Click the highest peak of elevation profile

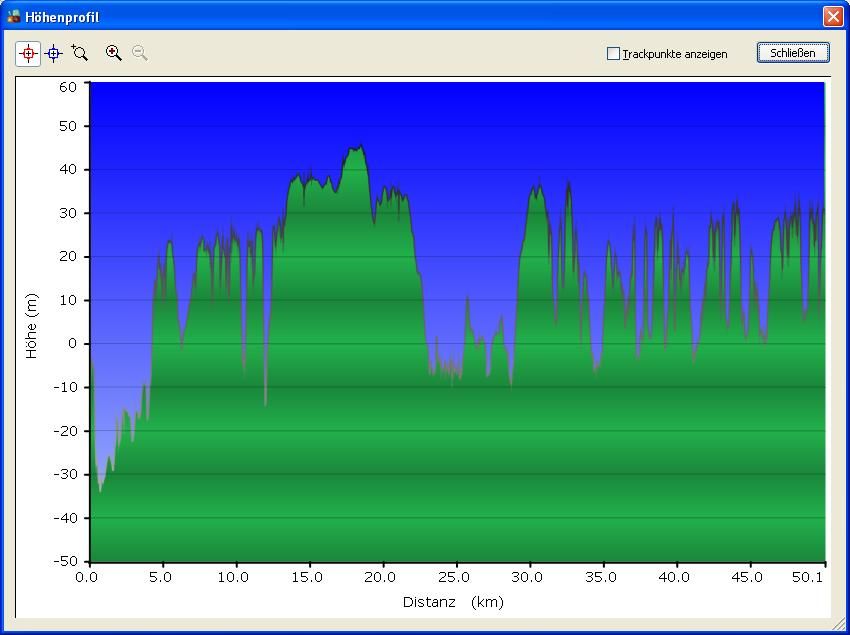[357, 147]
